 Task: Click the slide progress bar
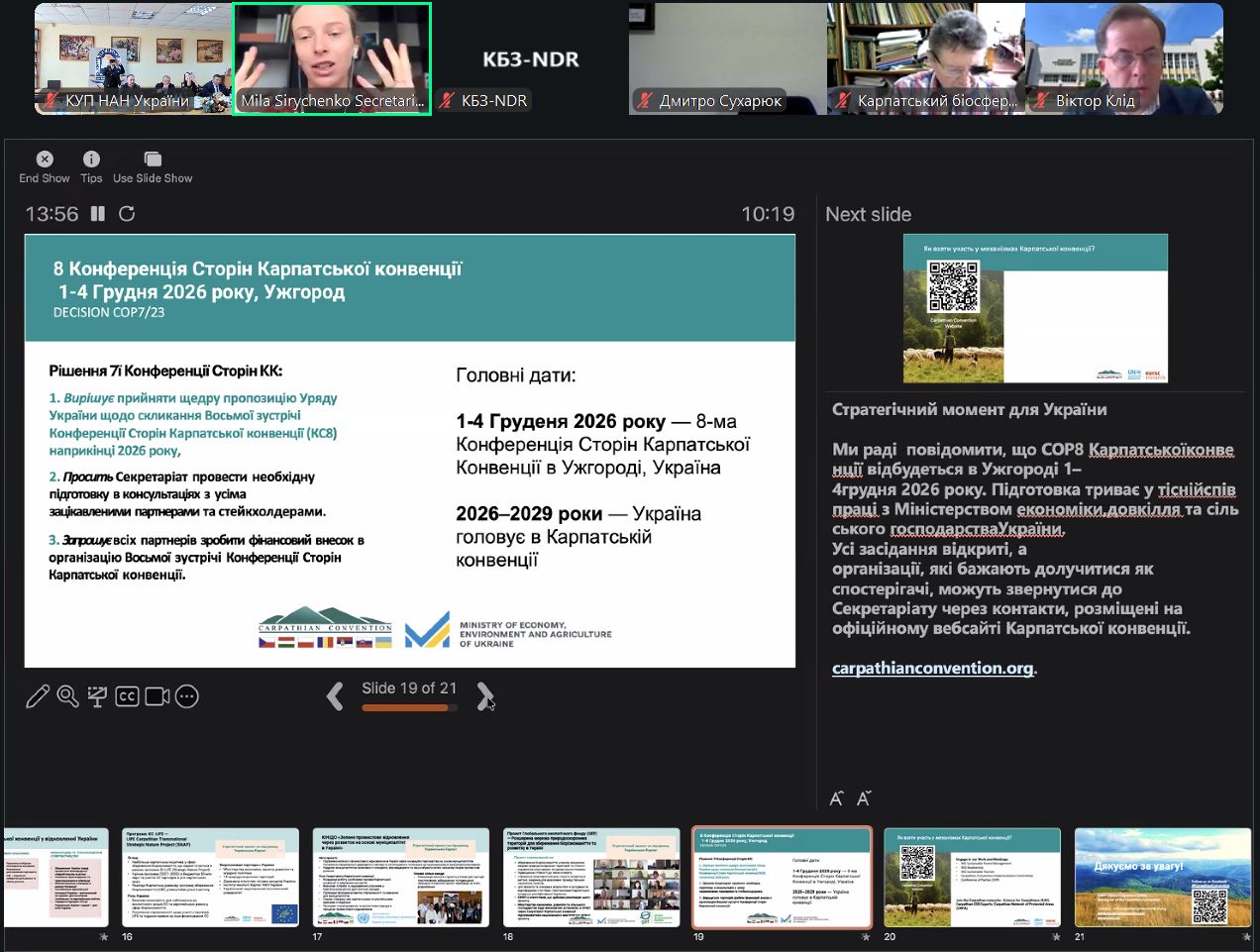(x=410, y=707)
